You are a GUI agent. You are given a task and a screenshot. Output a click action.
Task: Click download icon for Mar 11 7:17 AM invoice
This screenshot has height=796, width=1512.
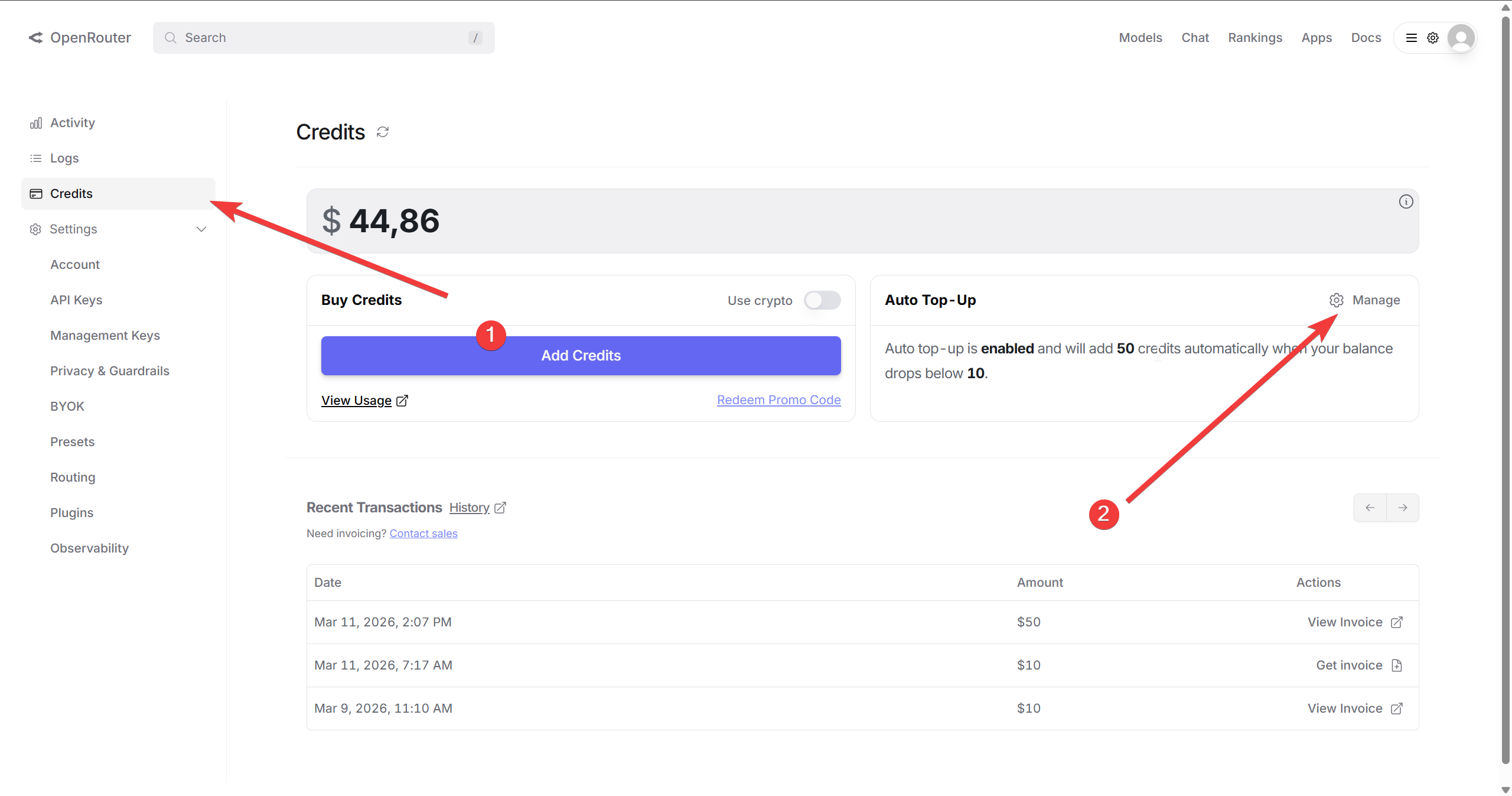click(x=1397, y=665)
